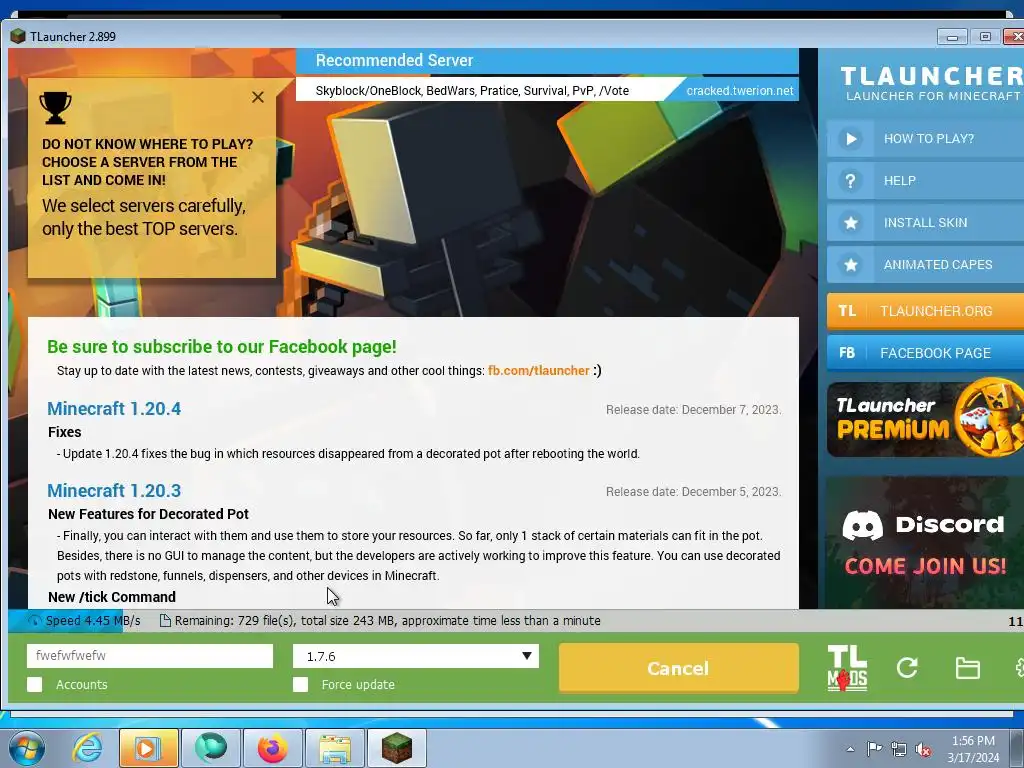
Task: Click the TL badge icon on orange button
Action: coord(847,311)
